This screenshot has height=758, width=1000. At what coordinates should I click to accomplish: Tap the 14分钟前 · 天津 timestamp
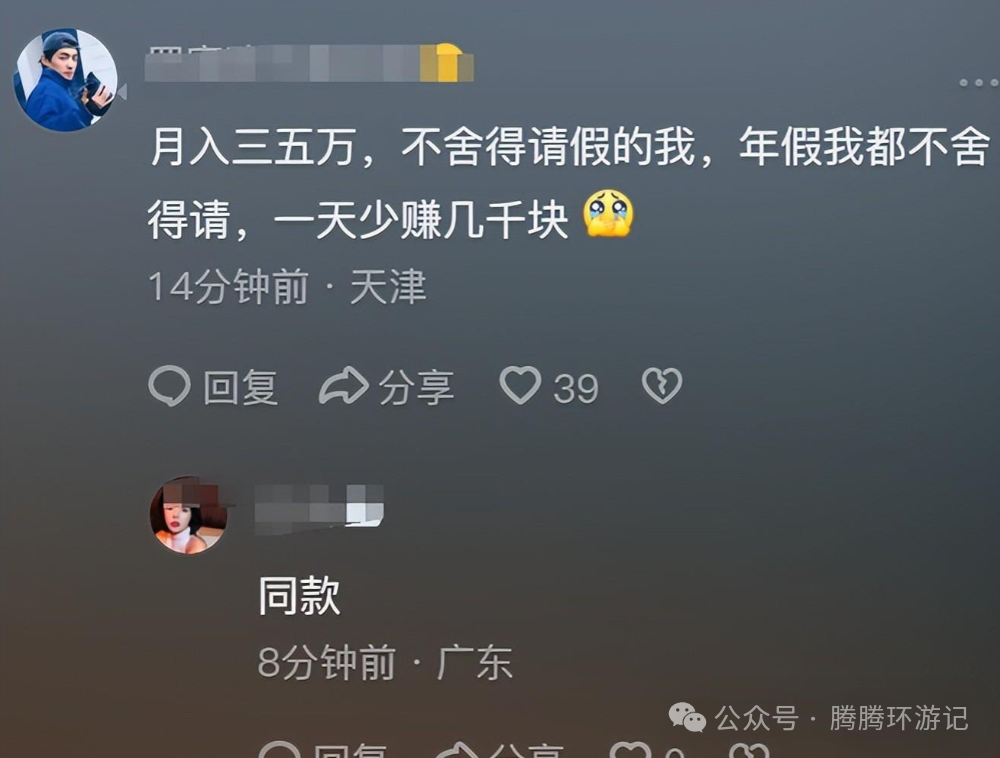coord(287,286)
